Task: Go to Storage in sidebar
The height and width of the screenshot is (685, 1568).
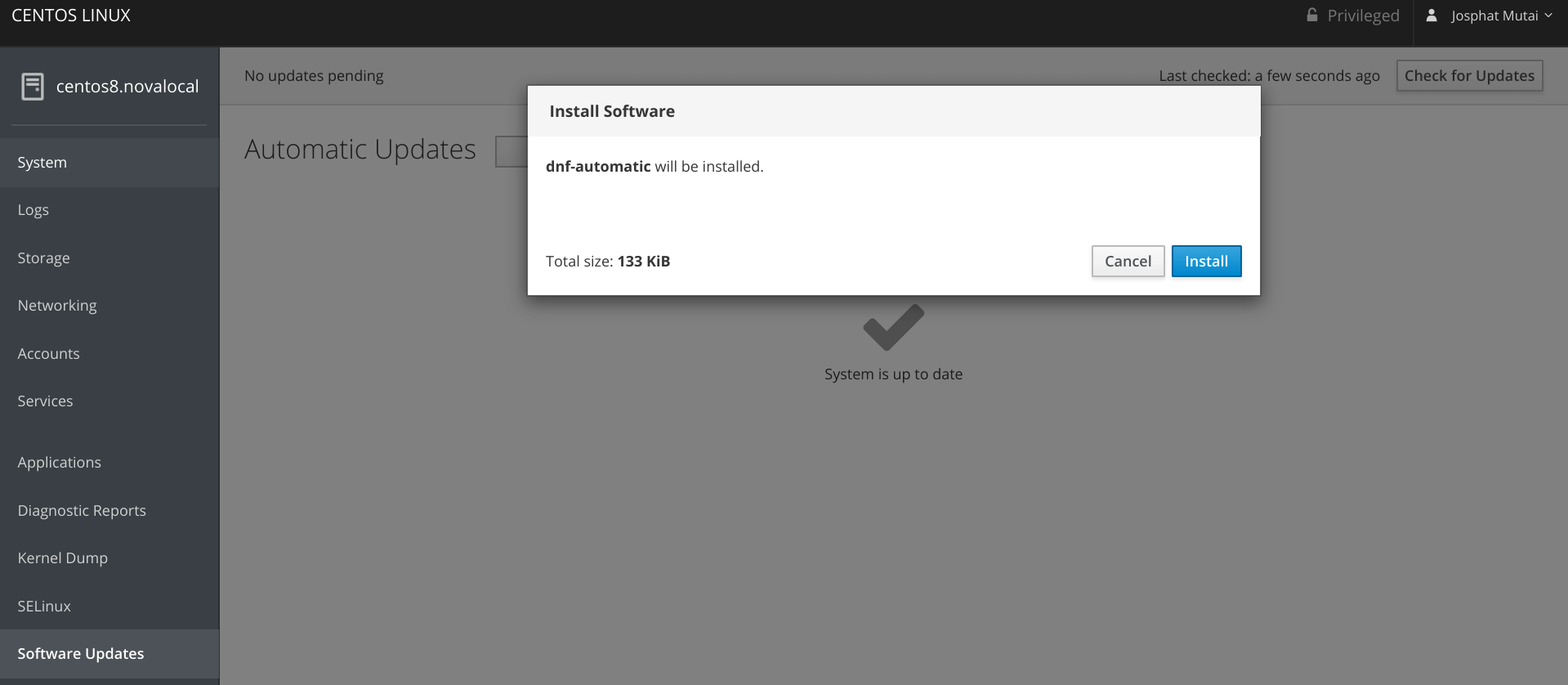Action: 109,257
